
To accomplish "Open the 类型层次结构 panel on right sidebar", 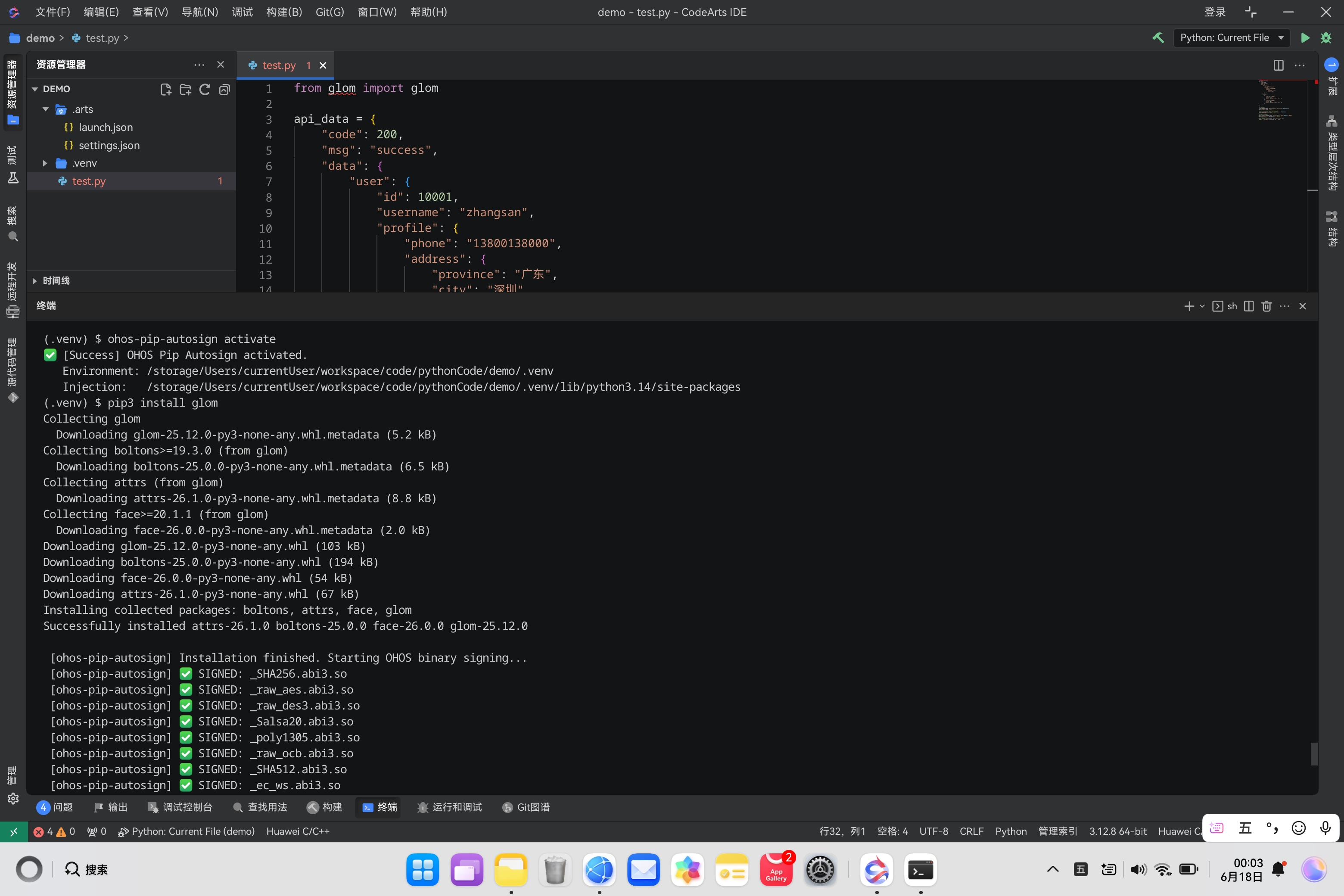I will (x=1332, y=153).
